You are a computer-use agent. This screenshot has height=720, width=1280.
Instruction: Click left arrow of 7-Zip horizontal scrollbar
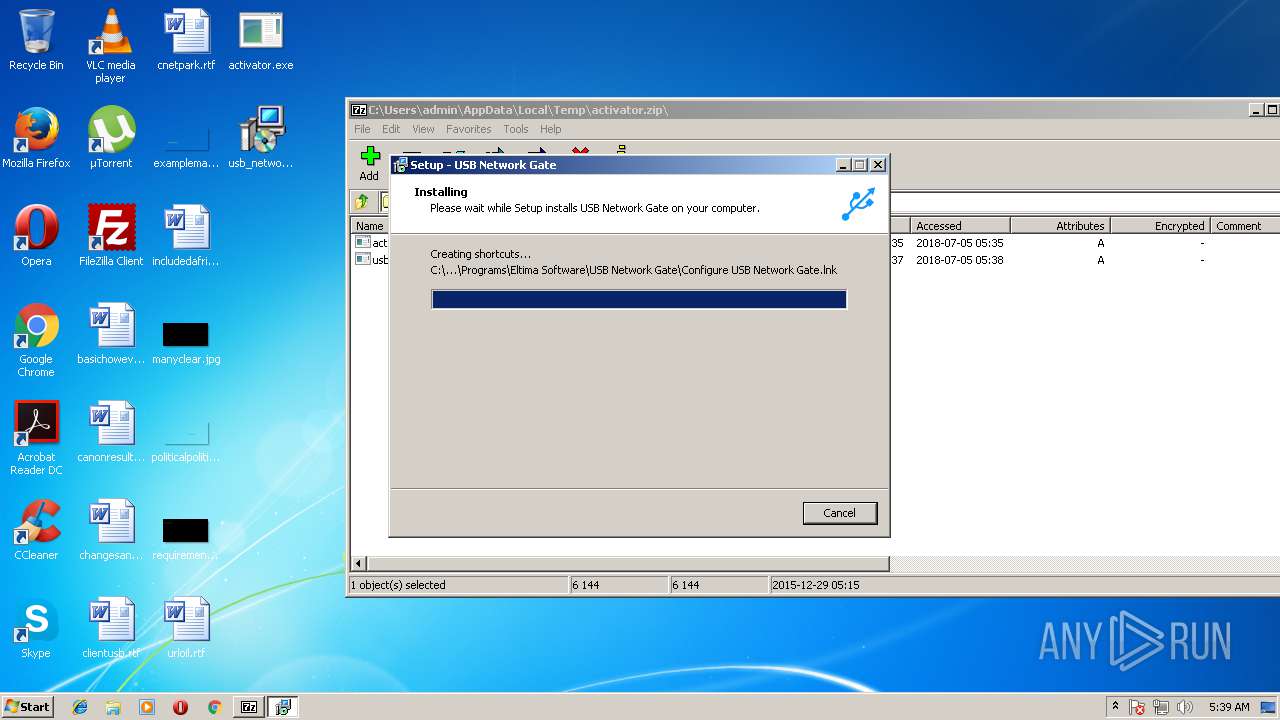coord(359,564)
